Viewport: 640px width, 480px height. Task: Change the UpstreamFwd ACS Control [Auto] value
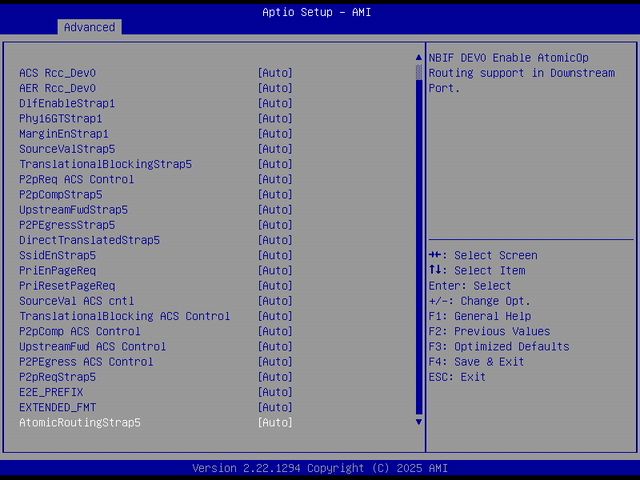coord(275,347)
